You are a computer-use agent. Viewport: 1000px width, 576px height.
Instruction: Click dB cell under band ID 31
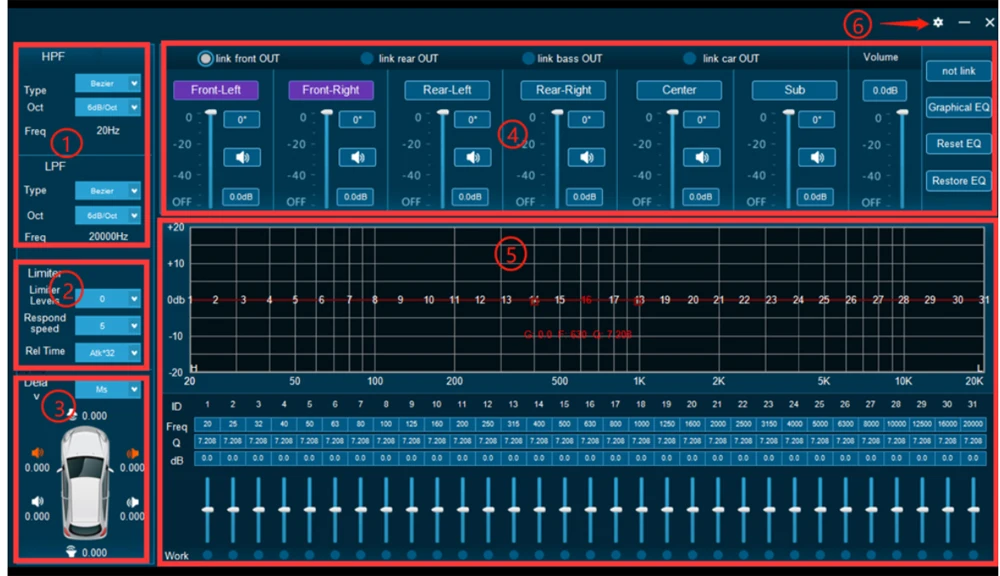click(x=973, y=458)
